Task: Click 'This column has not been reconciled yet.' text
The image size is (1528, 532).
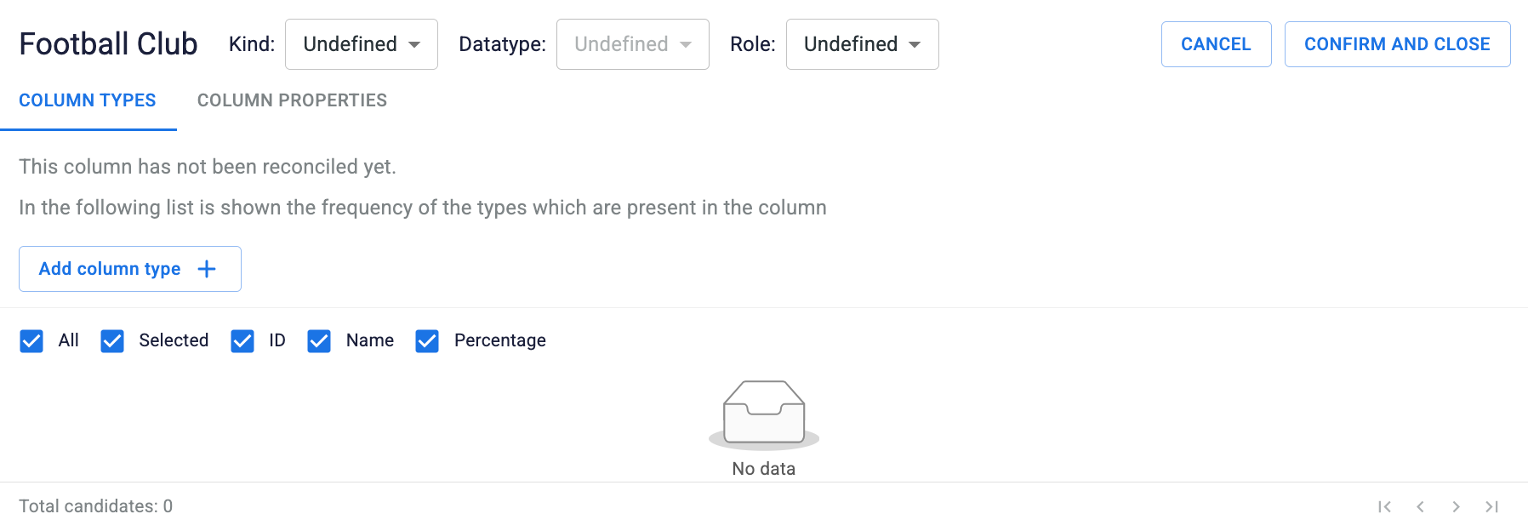Action: (208, 167)
